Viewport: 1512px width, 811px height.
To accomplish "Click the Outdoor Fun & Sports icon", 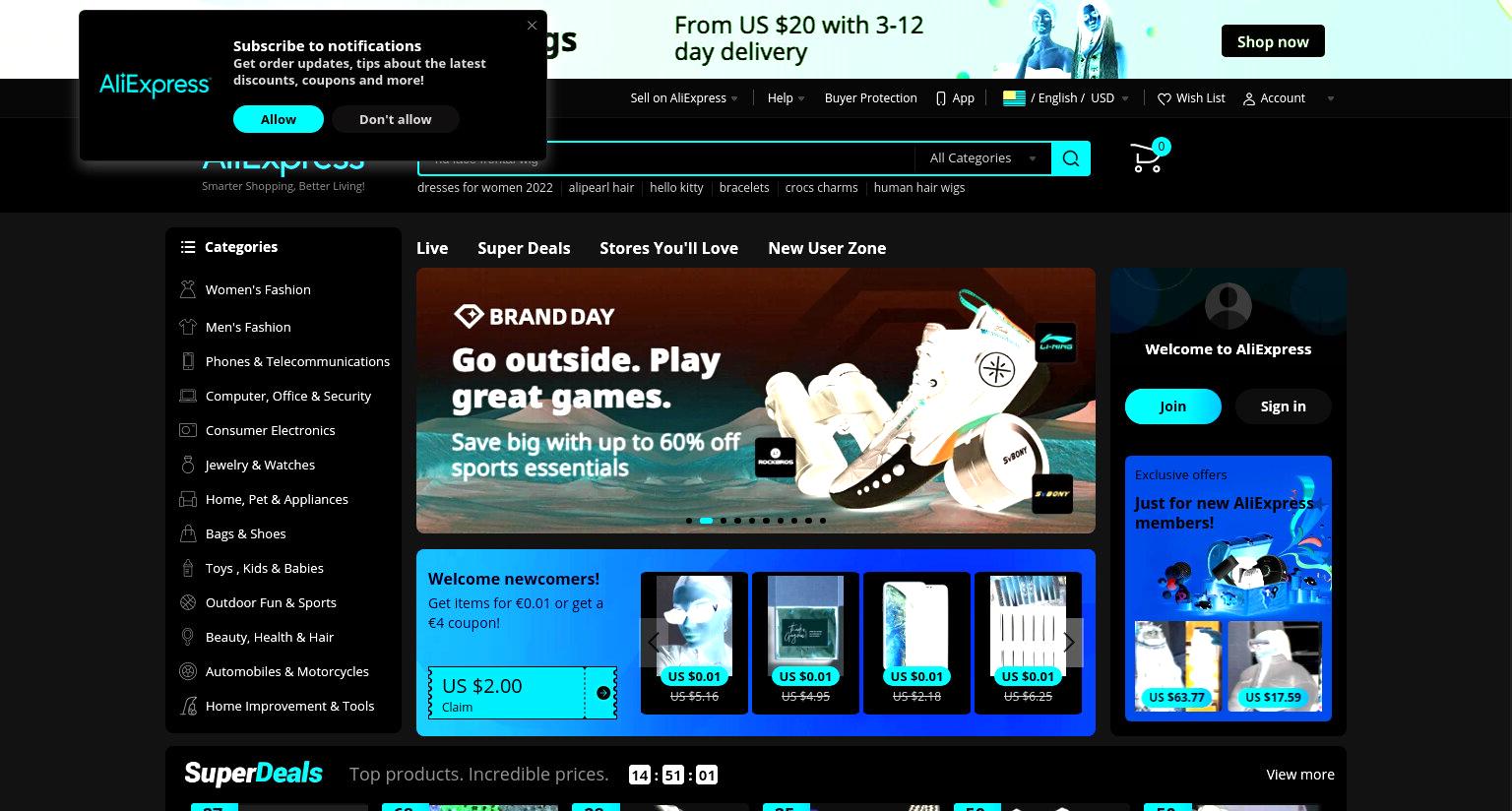I will [x=188, y=602].
